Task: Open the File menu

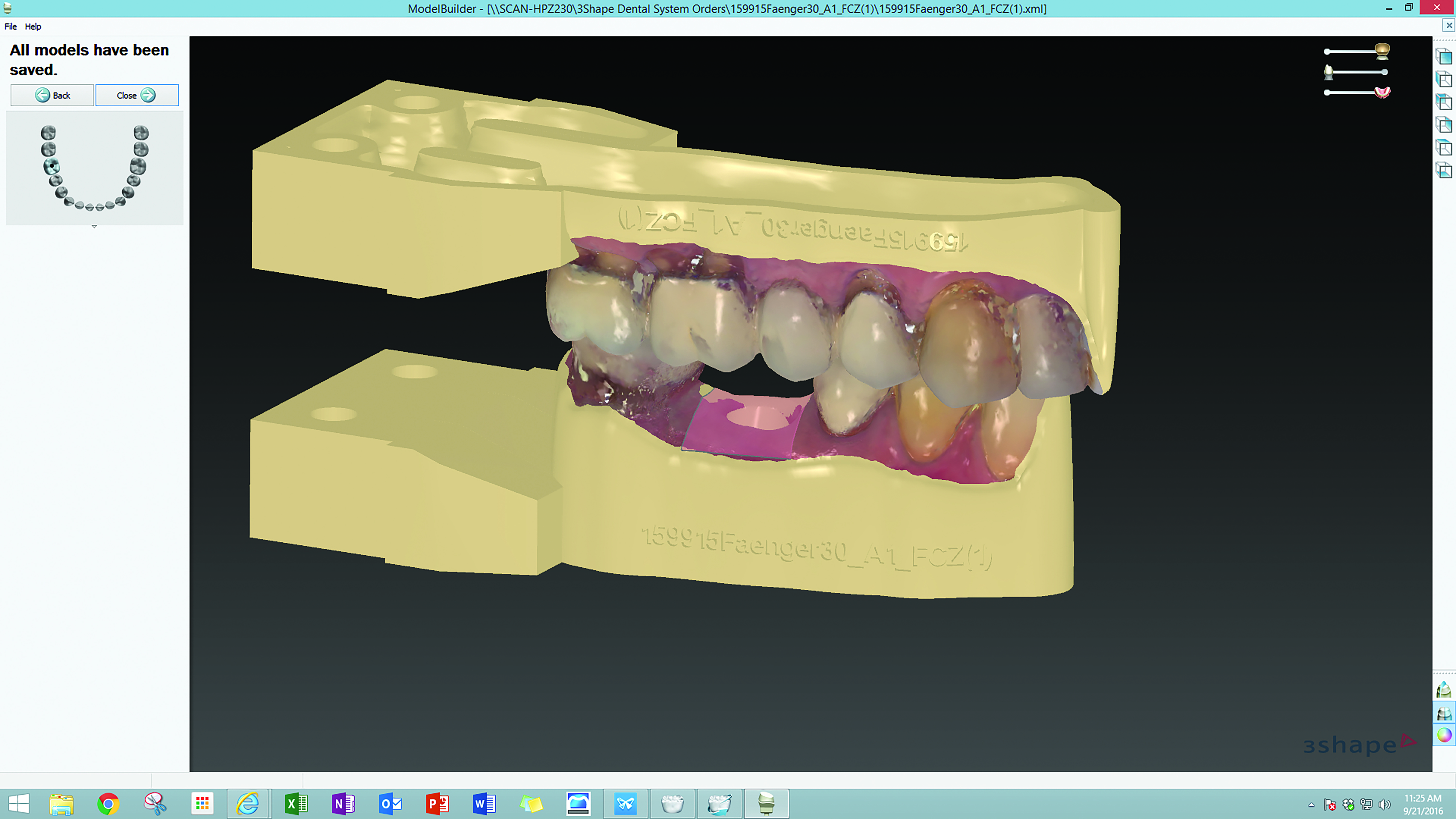Action: tap(10, 26)
